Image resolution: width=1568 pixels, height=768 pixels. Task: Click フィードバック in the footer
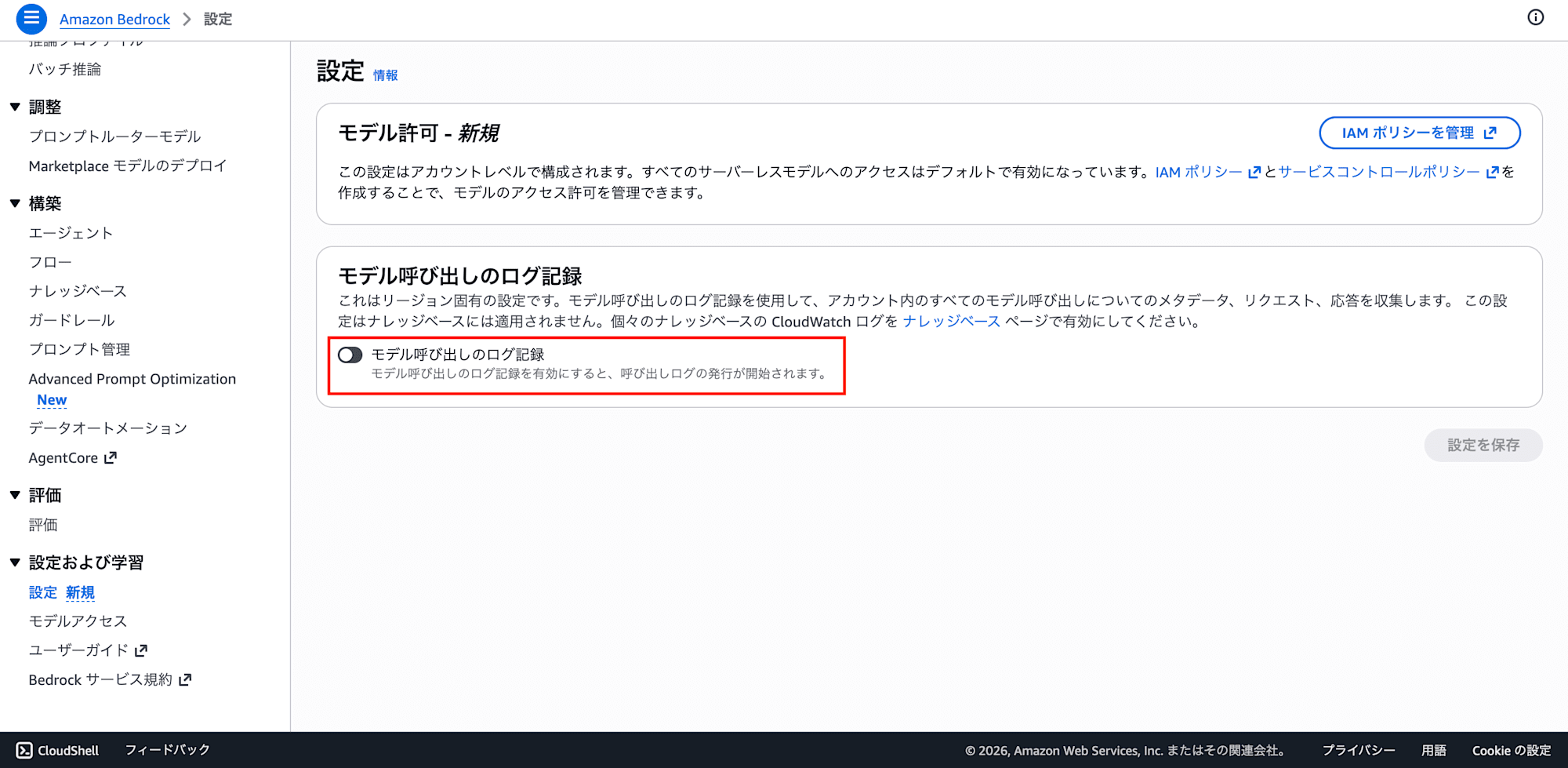click(x=168, y=750)
